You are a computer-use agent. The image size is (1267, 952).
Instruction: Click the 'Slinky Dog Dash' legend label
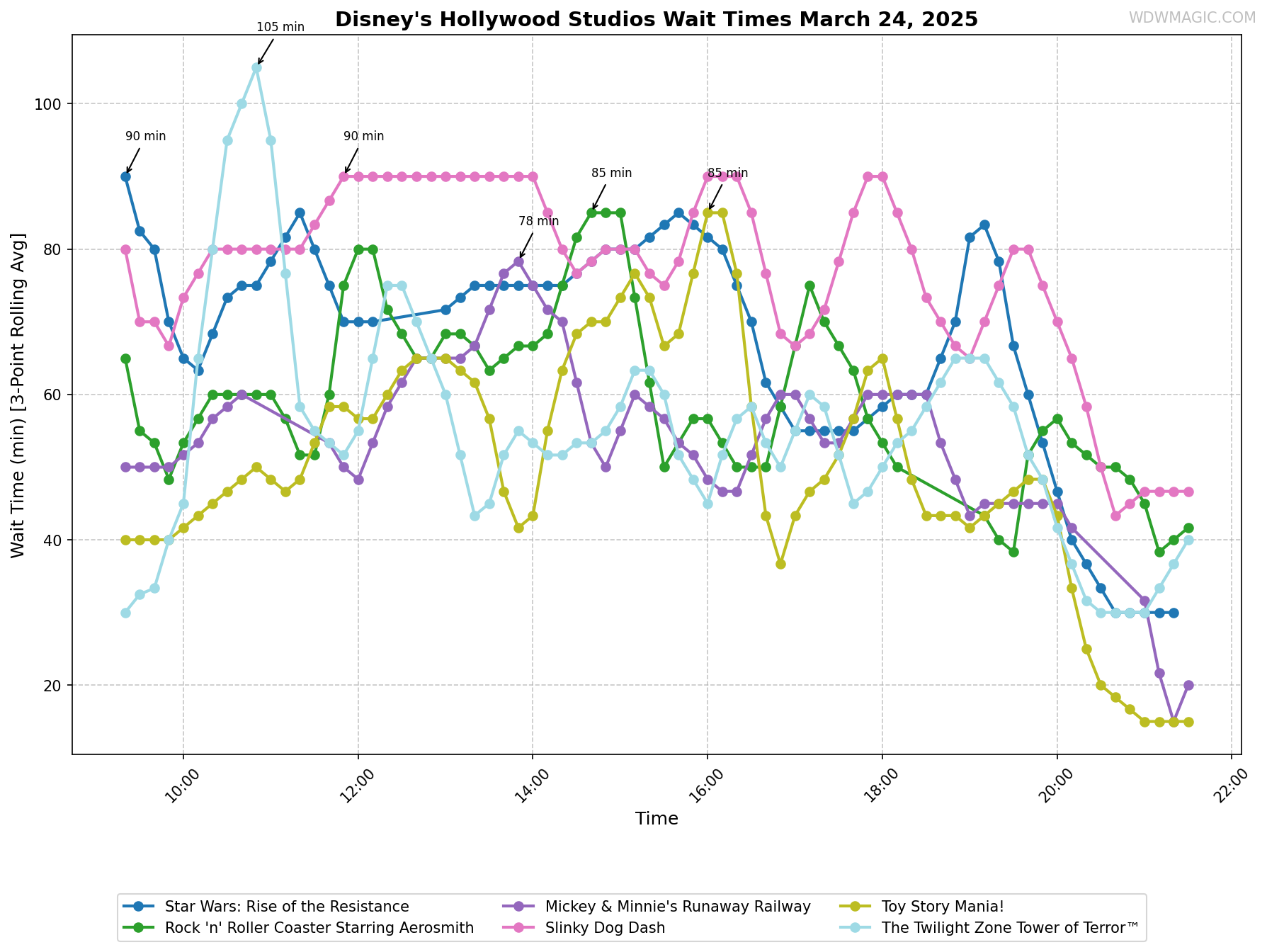coord(605,927)
